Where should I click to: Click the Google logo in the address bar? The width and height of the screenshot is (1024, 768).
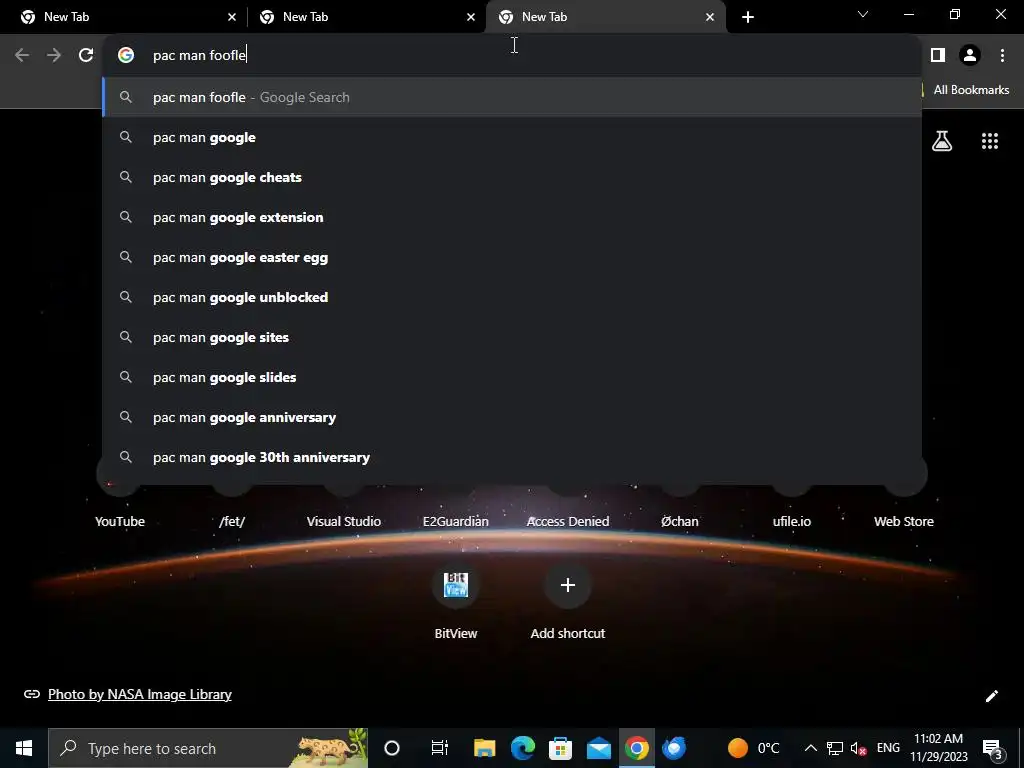pos(126,56)
